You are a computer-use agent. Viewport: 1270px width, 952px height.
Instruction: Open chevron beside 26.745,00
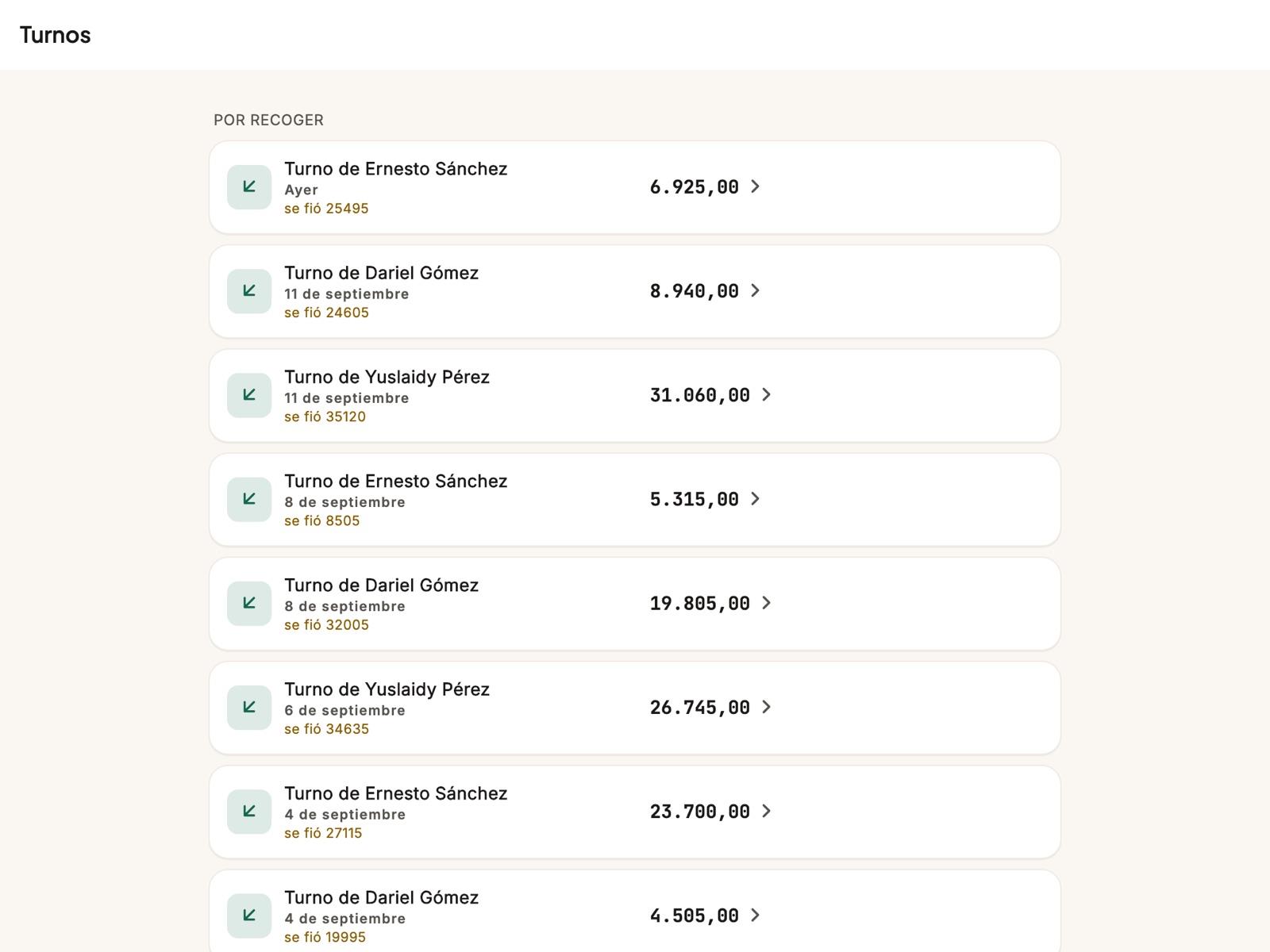pos(767,707)
